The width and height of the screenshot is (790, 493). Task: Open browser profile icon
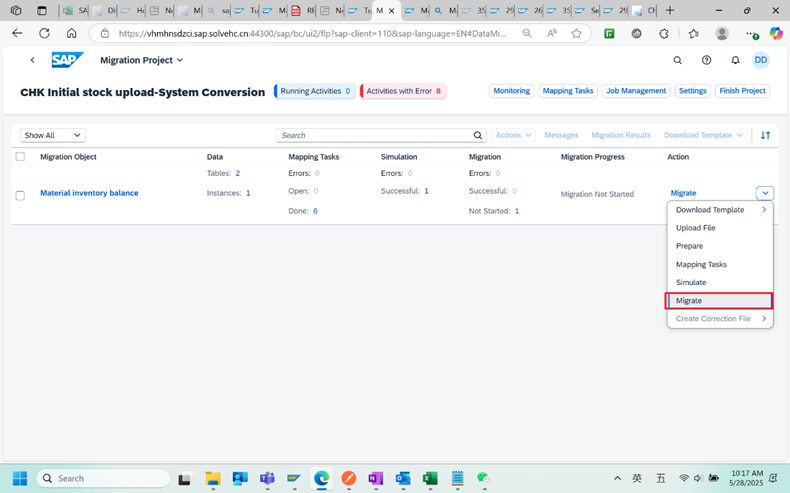pos(722,33)
